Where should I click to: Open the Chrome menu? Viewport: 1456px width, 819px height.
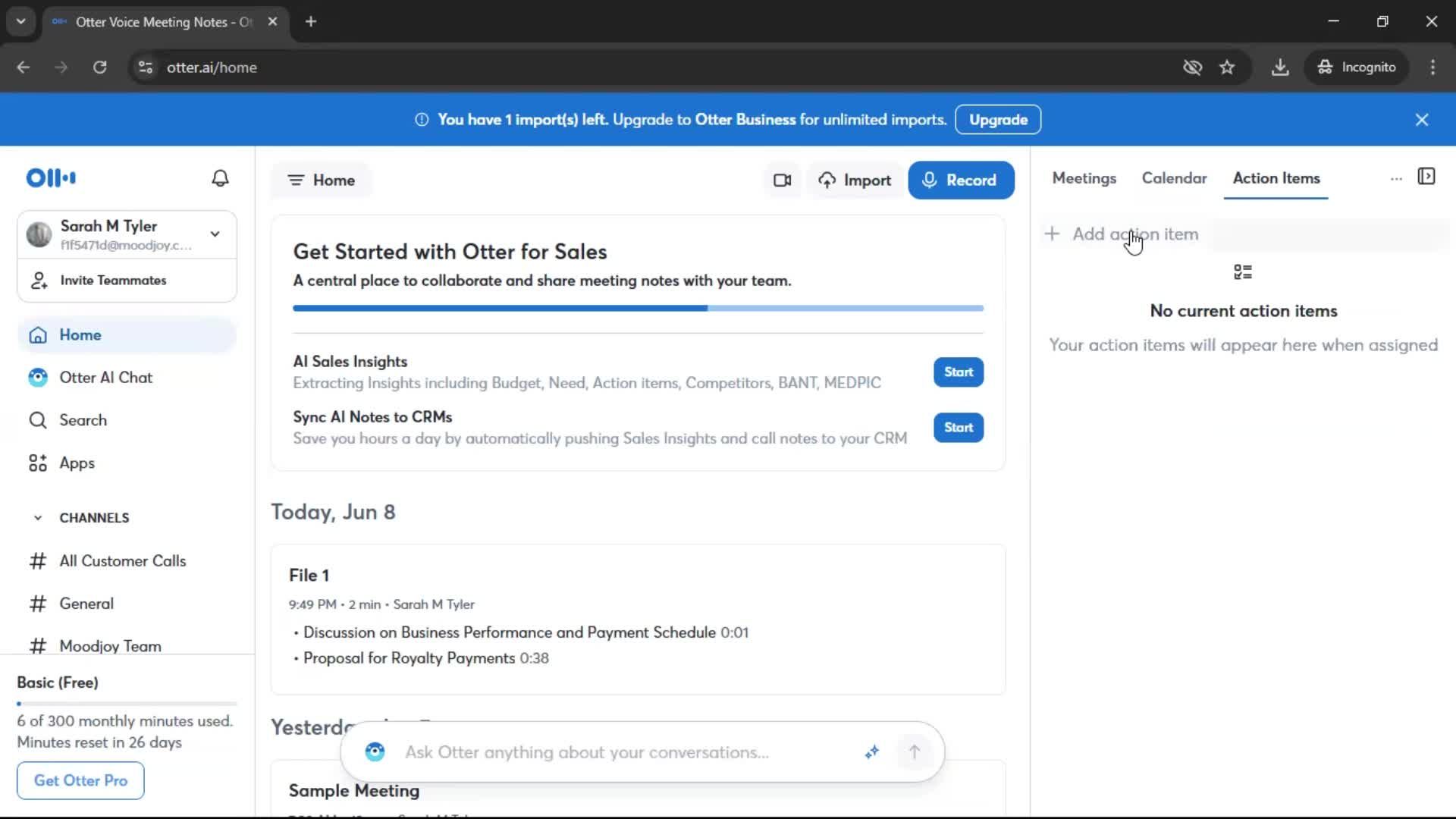[x=1432, y=67]
